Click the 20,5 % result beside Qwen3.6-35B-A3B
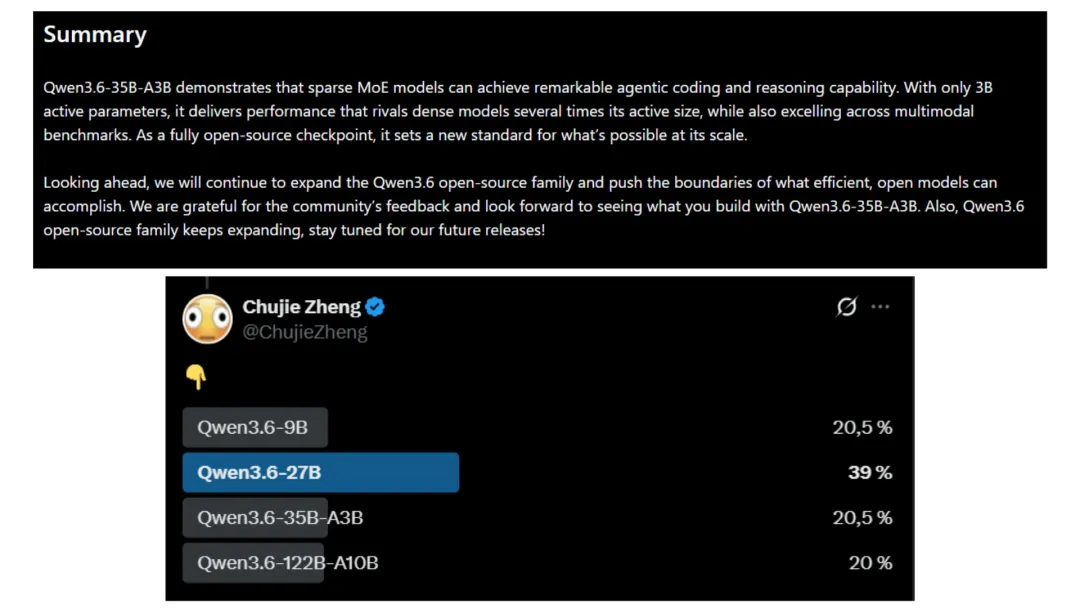 [x=862, y=518]
